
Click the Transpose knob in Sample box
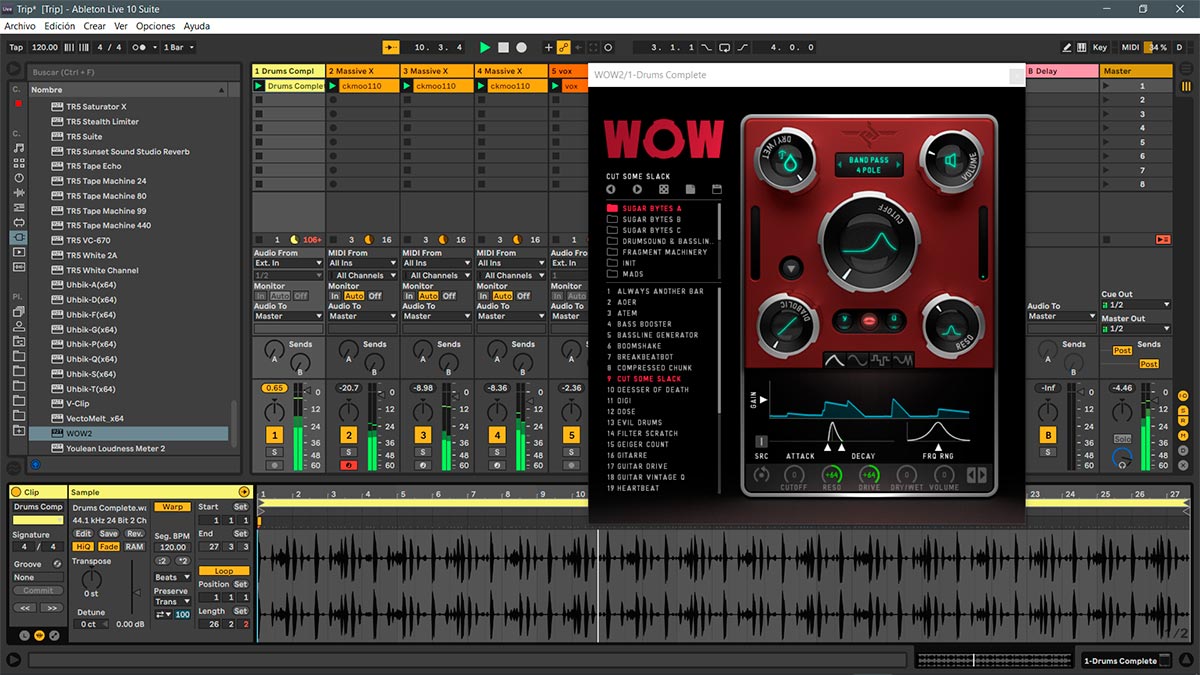[x=91, y=579]
